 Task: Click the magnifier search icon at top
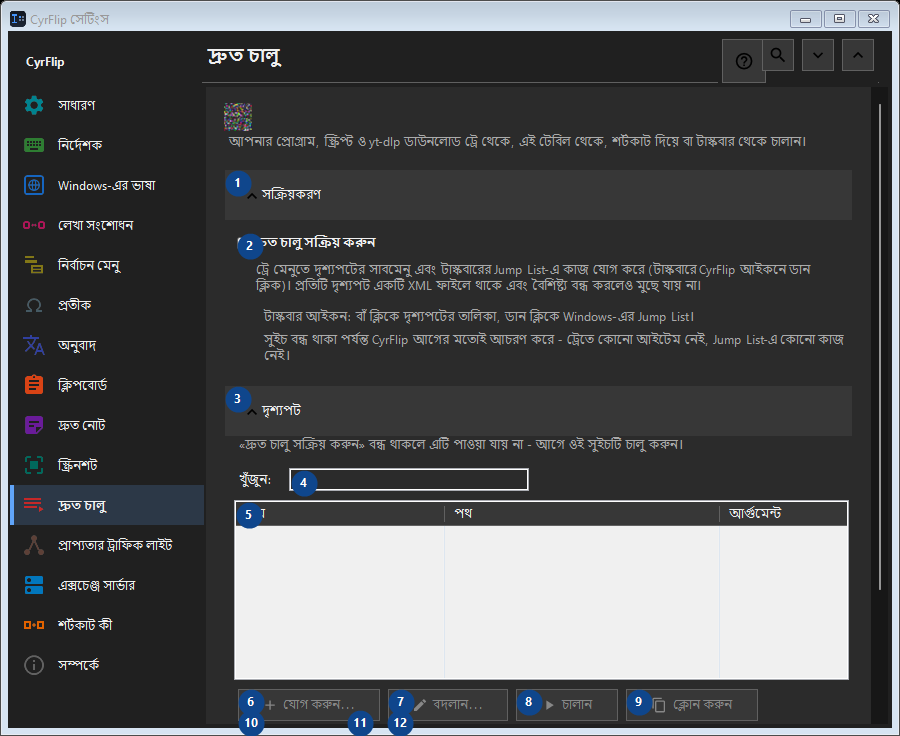coord(778,55)
